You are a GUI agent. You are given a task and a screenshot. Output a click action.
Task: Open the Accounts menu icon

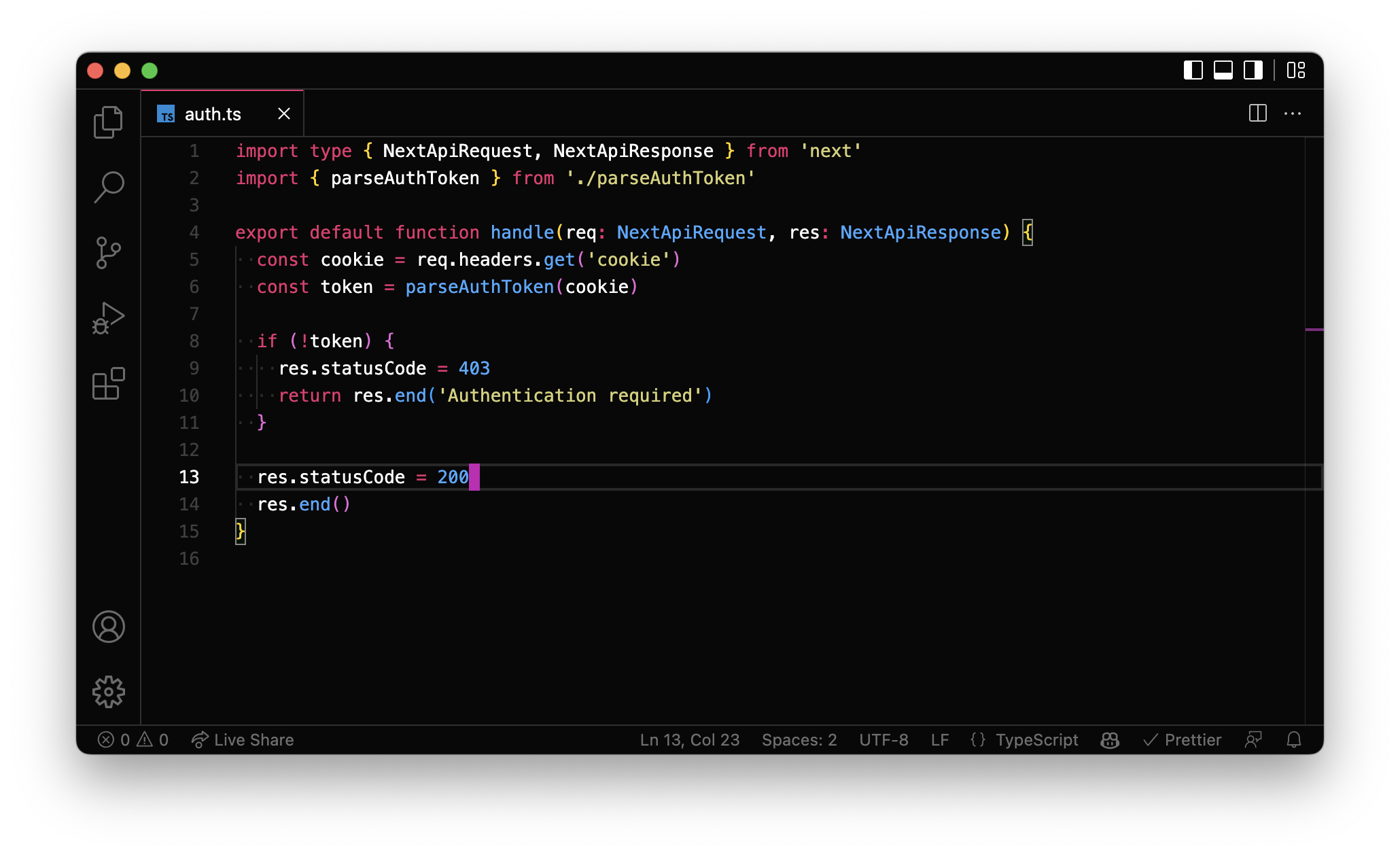pos(108,627)
